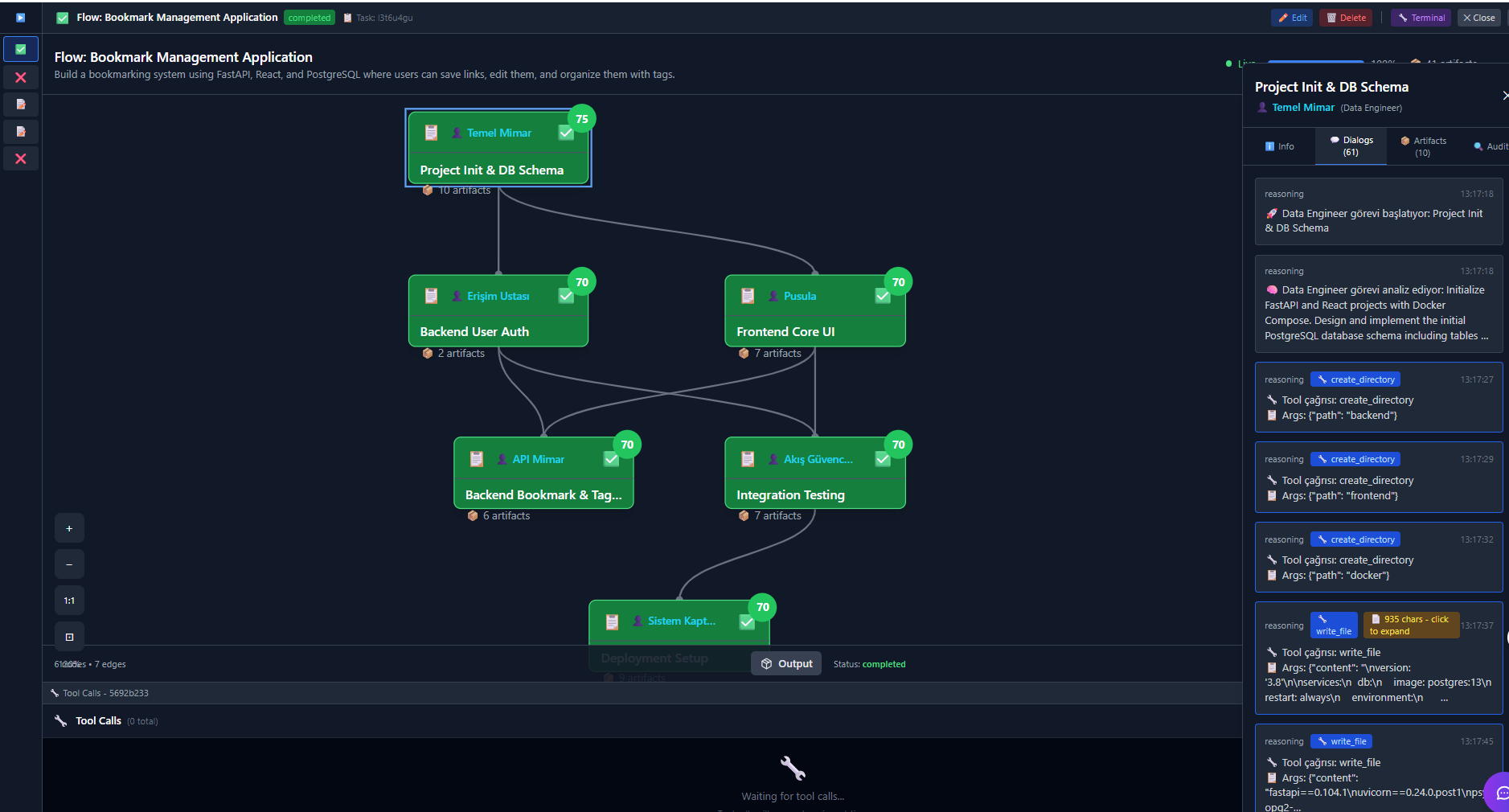Select the Integration Testing node title
Viewport: 1509px width, 812px height.
click(x=790, y=495)
